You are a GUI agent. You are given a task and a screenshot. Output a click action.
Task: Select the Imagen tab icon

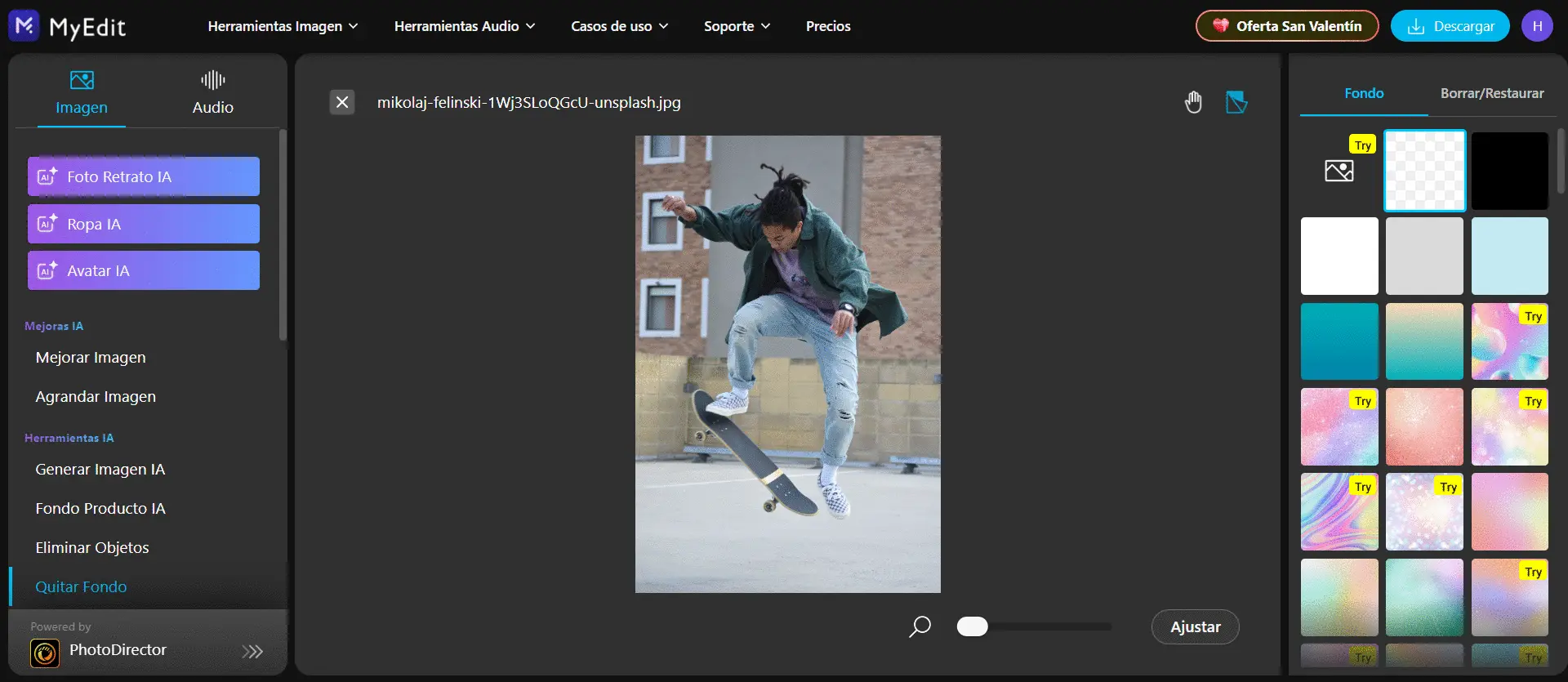82,80
